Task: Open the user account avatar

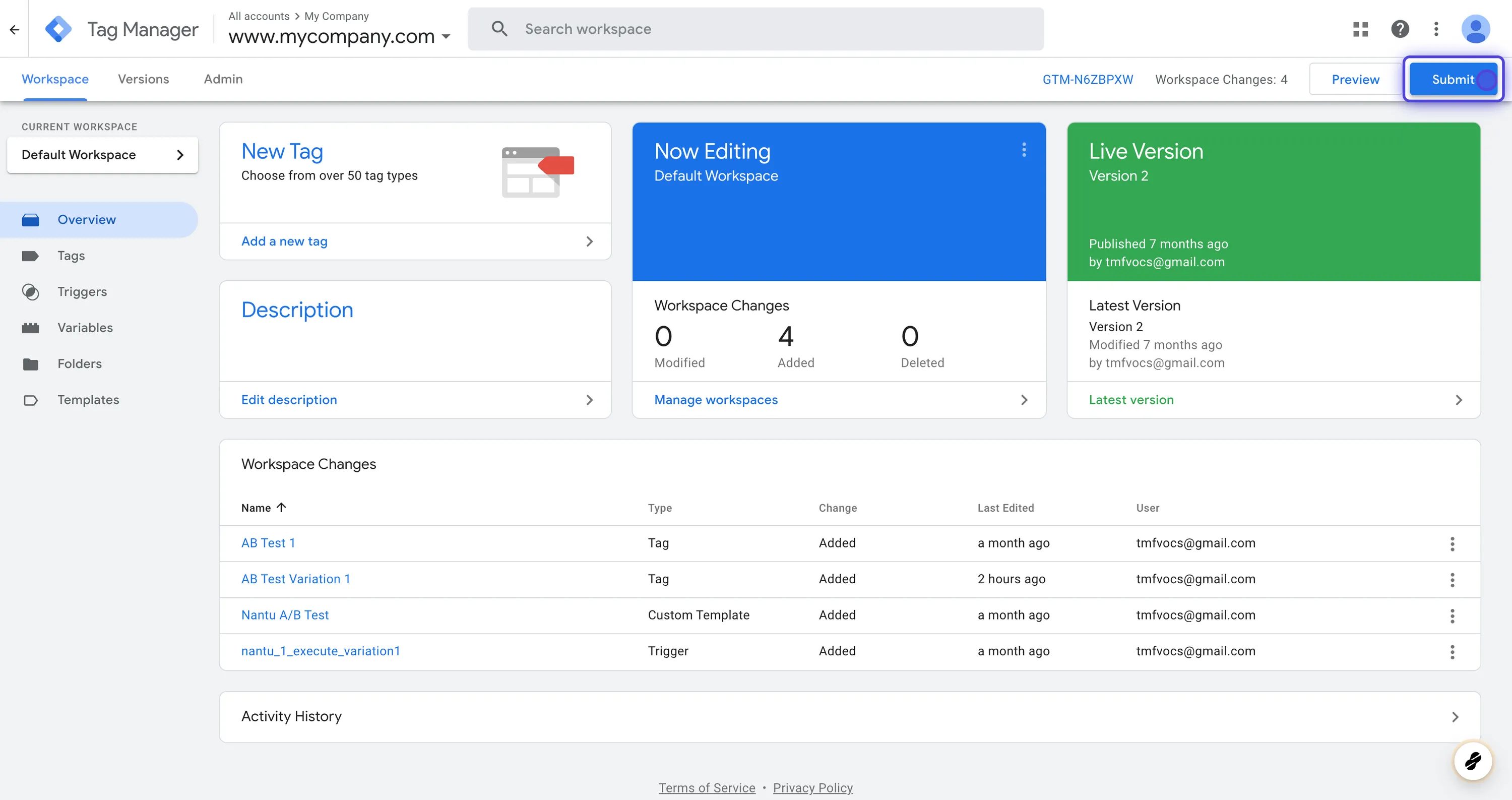Action: pyautogui.click(x=1475, y=29)
